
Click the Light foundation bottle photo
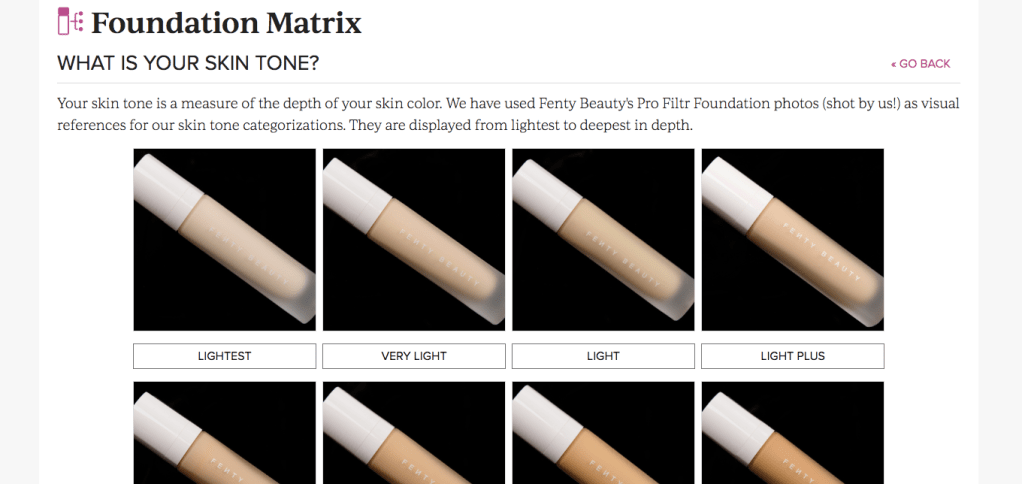click(603, 240)
